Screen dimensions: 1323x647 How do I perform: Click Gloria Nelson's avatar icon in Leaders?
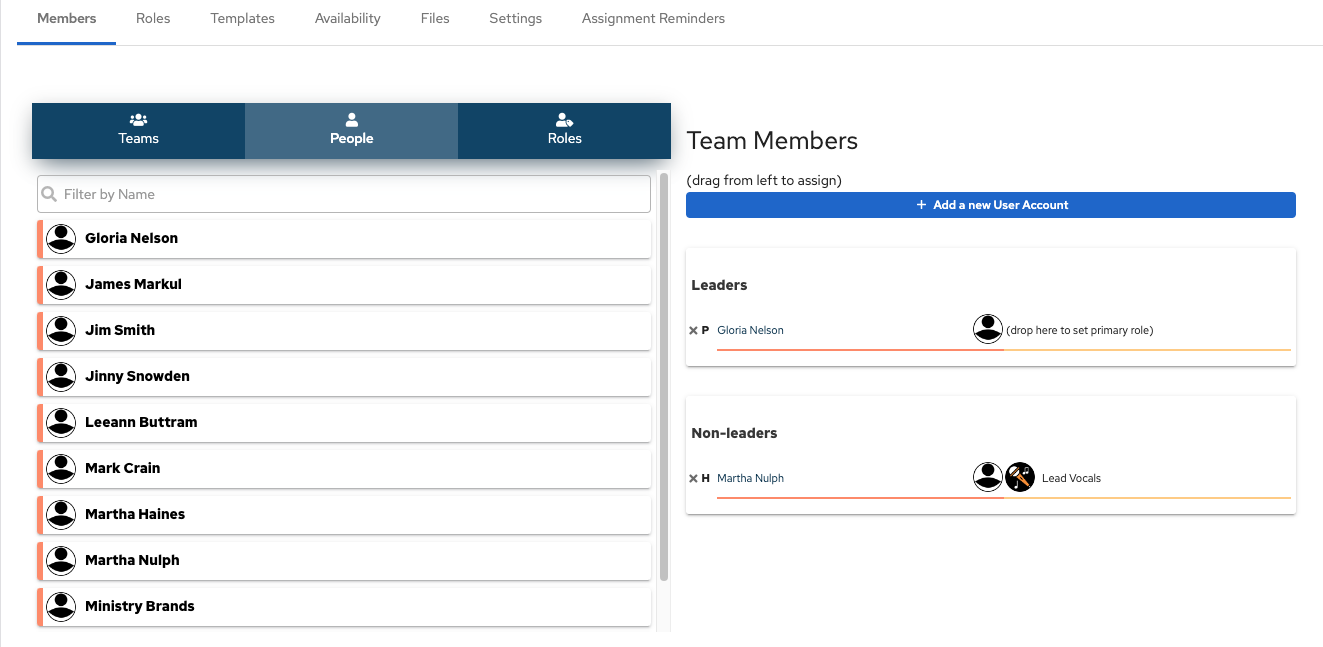987,329
